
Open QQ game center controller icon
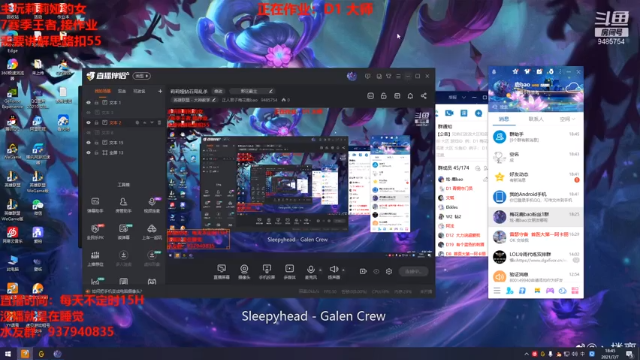(x=550, y=291)
